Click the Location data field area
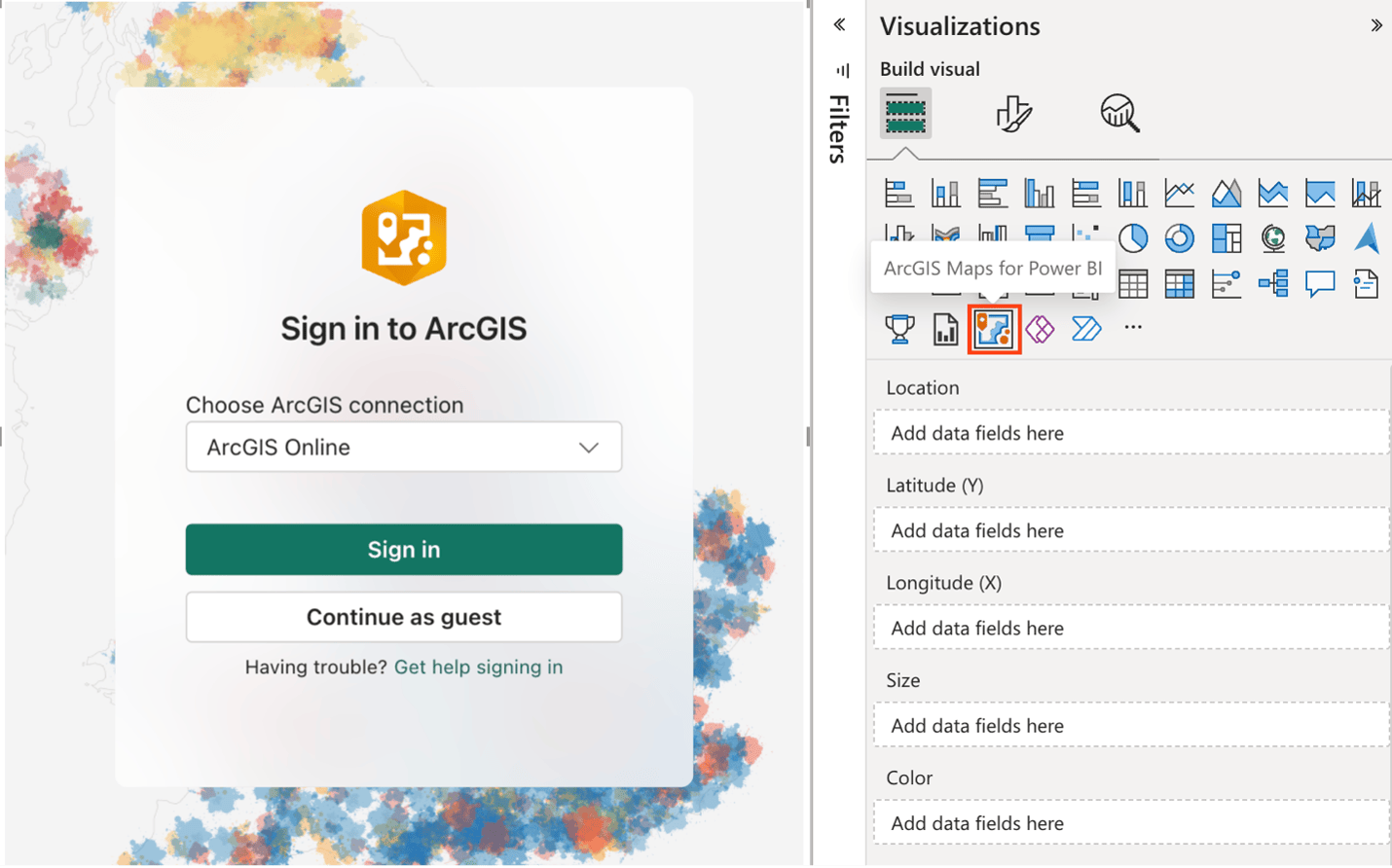This screenshot has height=868, width=1392. pos(1129,432)
